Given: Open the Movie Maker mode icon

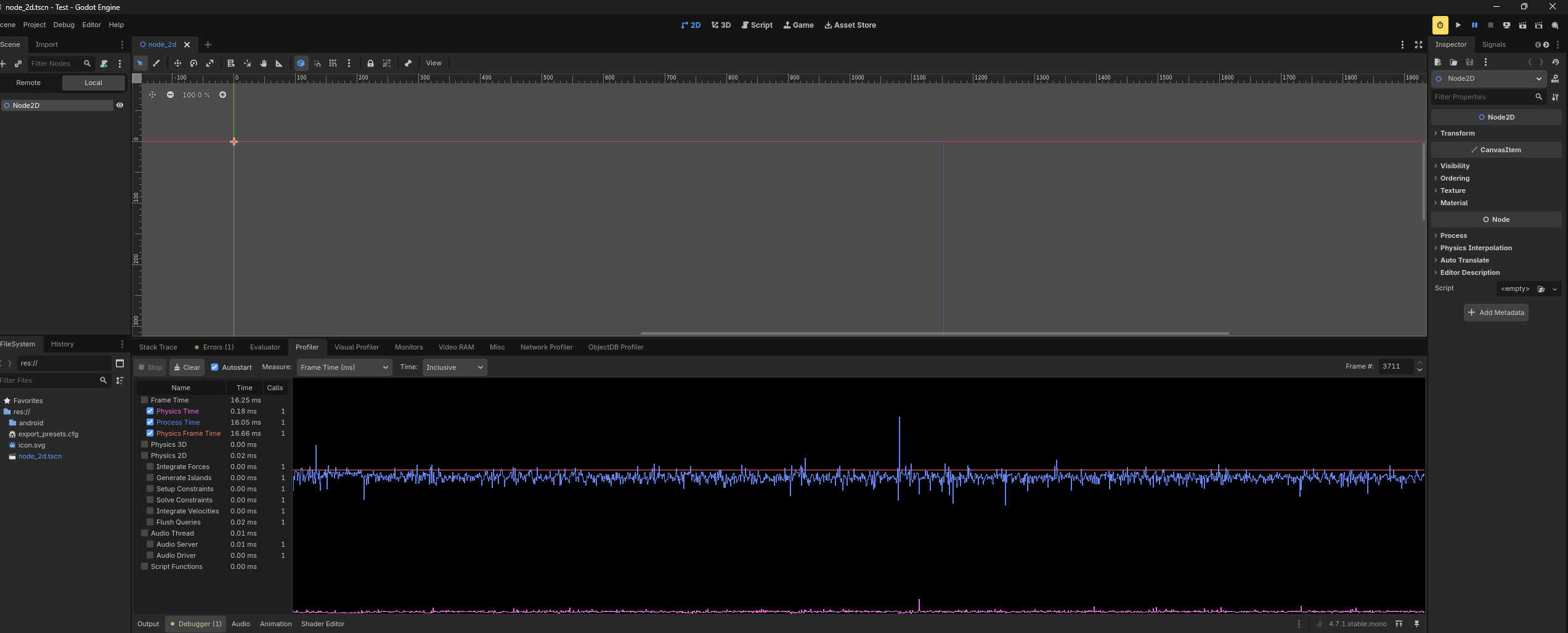Looking at the screenshot, I should point(1554,25).
